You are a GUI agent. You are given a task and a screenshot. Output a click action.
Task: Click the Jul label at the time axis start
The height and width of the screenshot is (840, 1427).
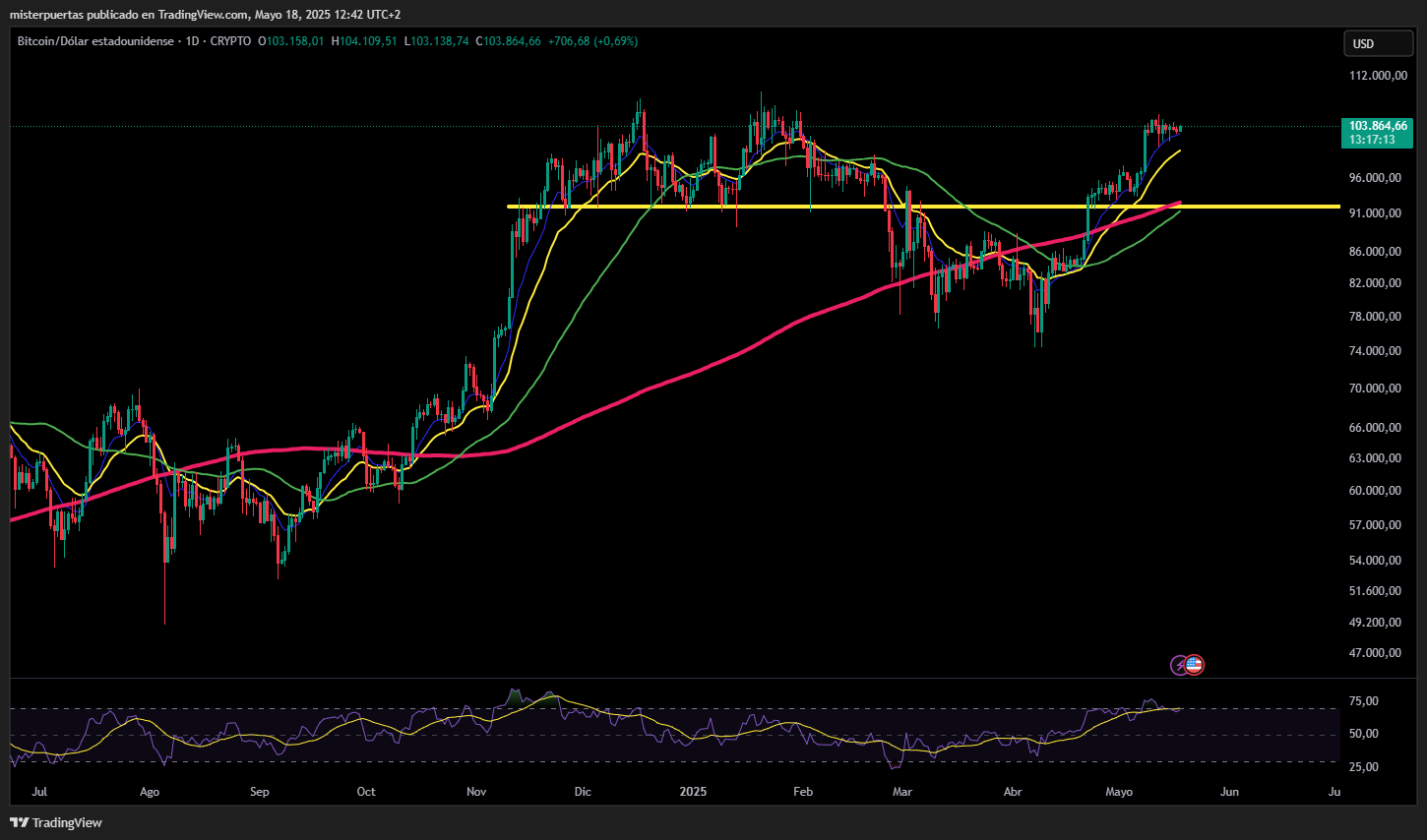[x=39, y=792]
